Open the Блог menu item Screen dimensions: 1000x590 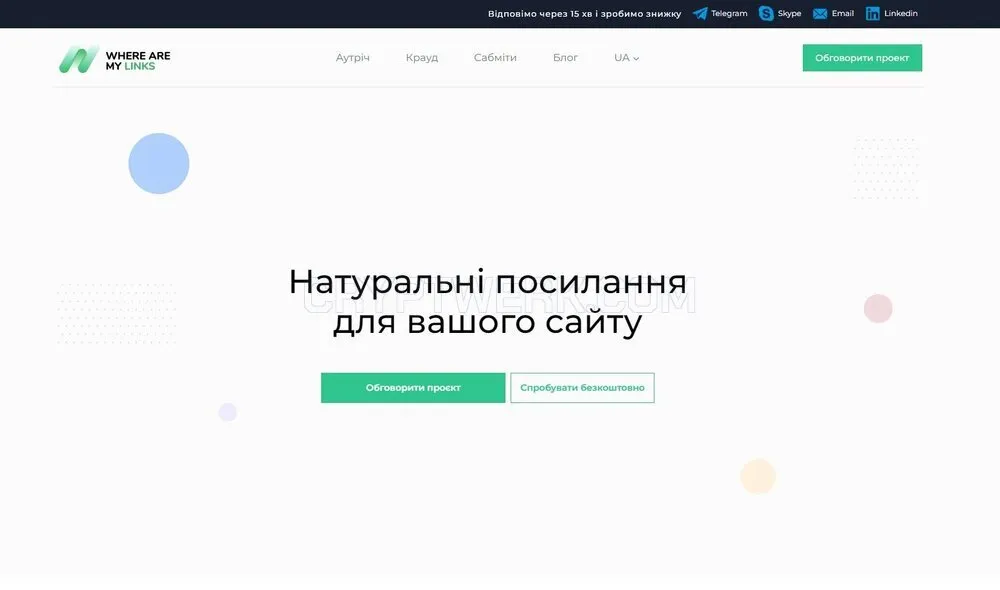[x=565, y=57]
